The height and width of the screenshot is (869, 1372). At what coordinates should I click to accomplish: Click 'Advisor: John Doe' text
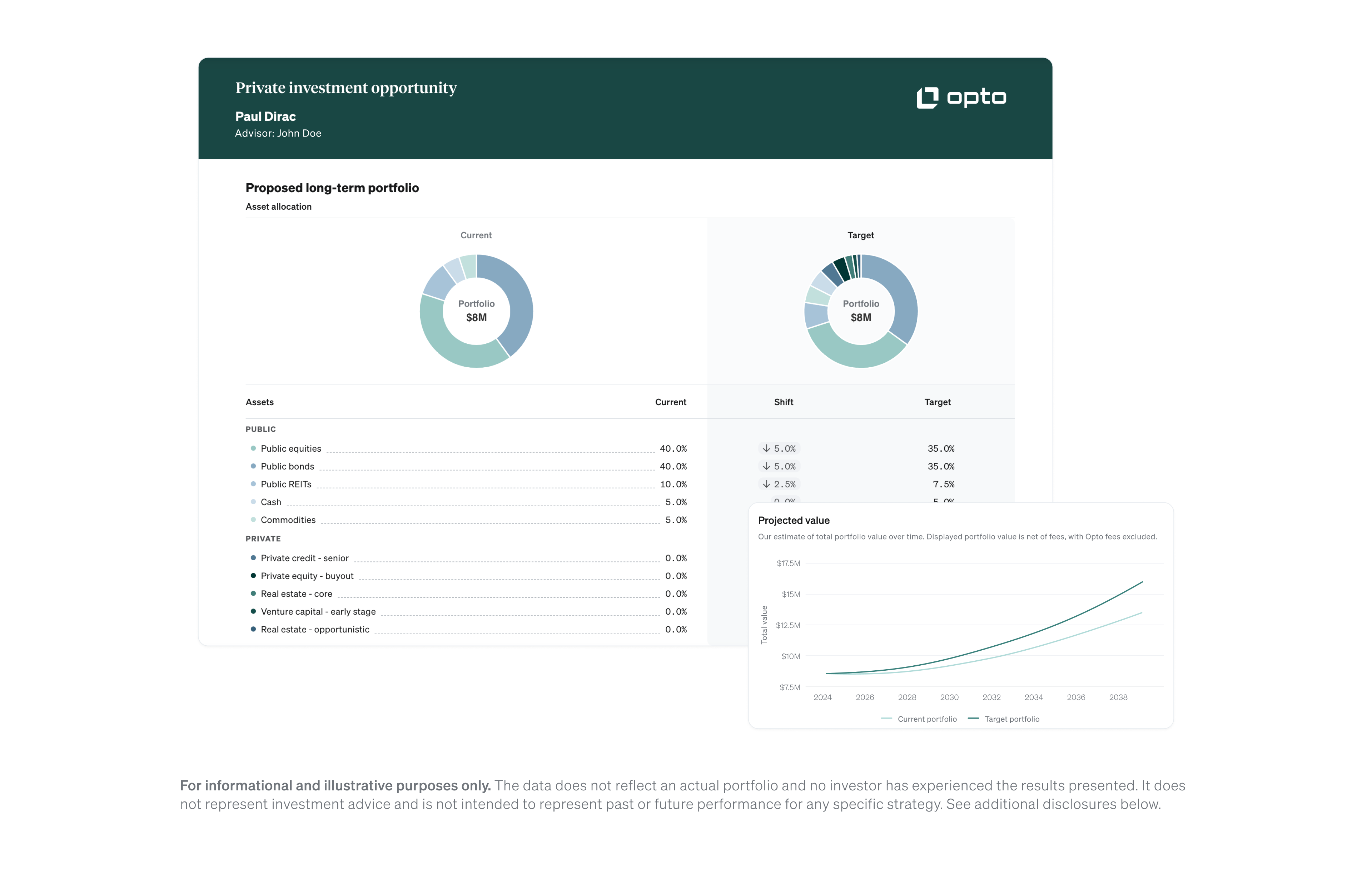(278, 133)
